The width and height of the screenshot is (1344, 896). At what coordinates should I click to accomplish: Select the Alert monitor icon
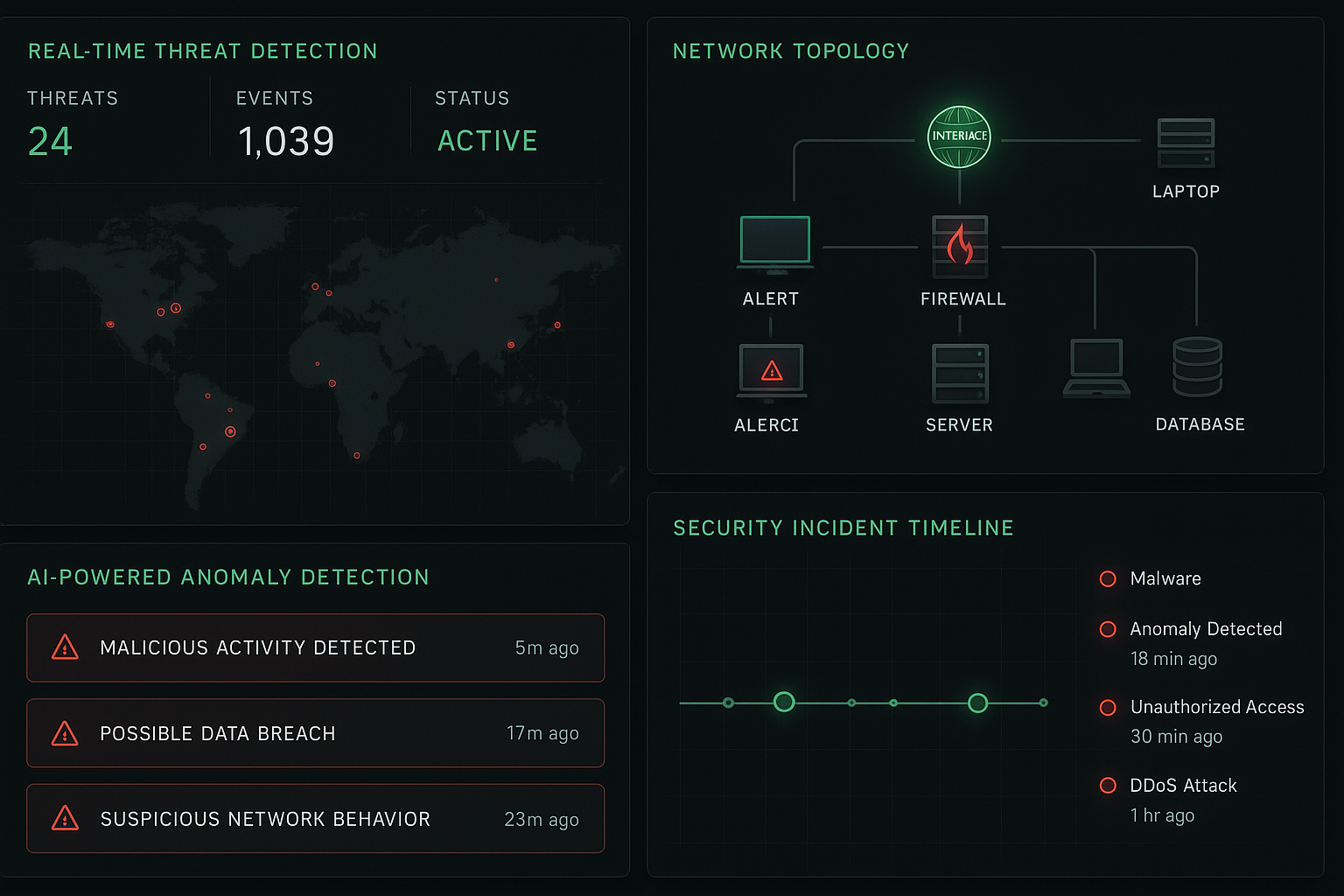coord(773,239)
